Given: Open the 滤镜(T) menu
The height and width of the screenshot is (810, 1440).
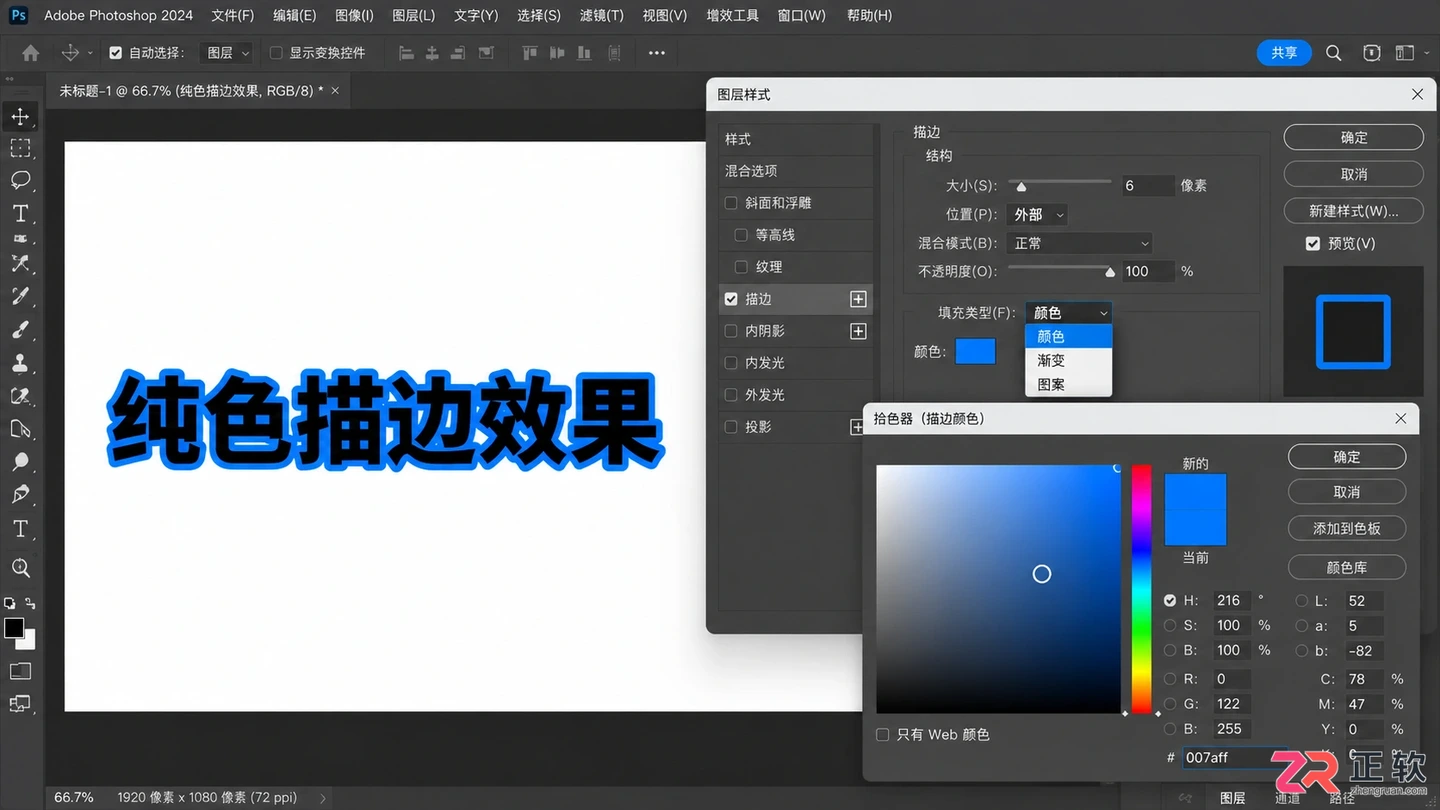Looking at the screenshot, I should coord(602,15).
